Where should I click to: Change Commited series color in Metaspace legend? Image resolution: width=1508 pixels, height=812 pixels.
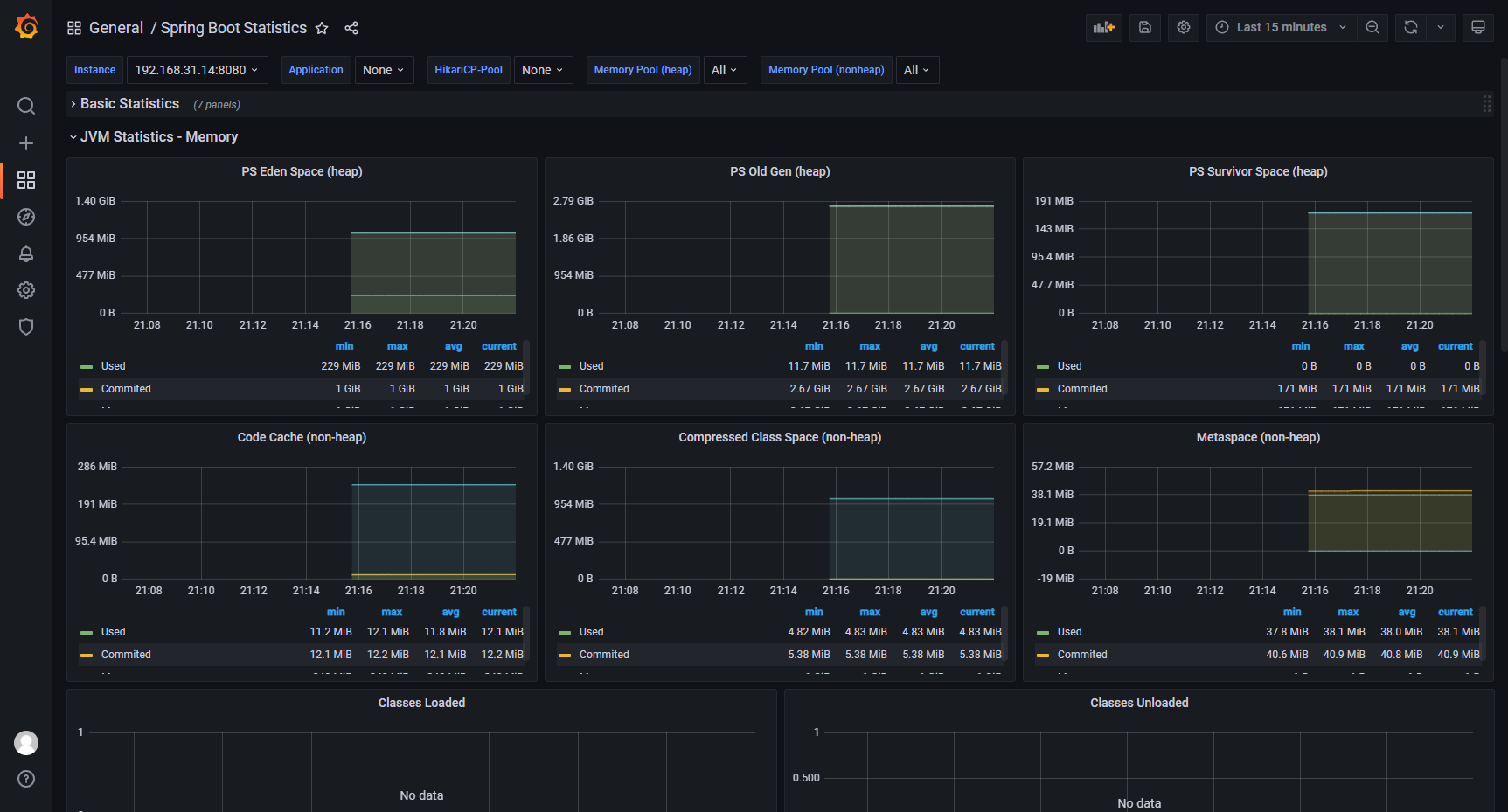point(1043,655)
